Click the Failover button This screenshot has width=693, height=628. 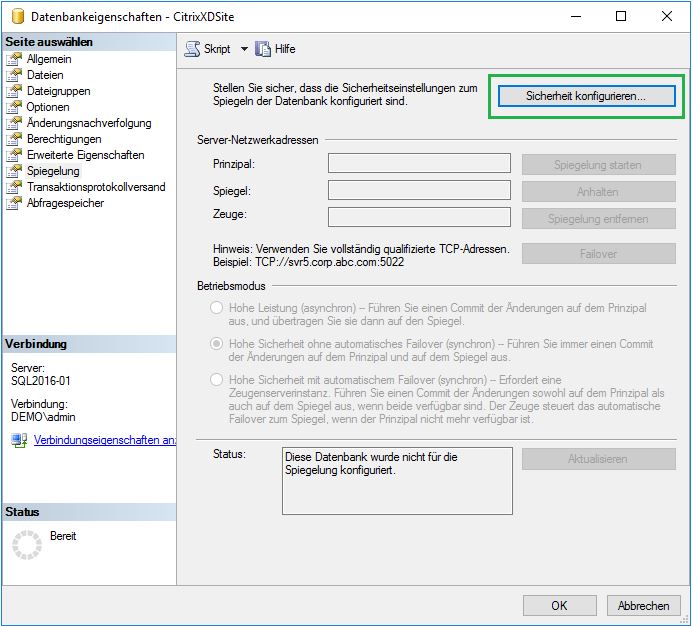tap(598, 254)
